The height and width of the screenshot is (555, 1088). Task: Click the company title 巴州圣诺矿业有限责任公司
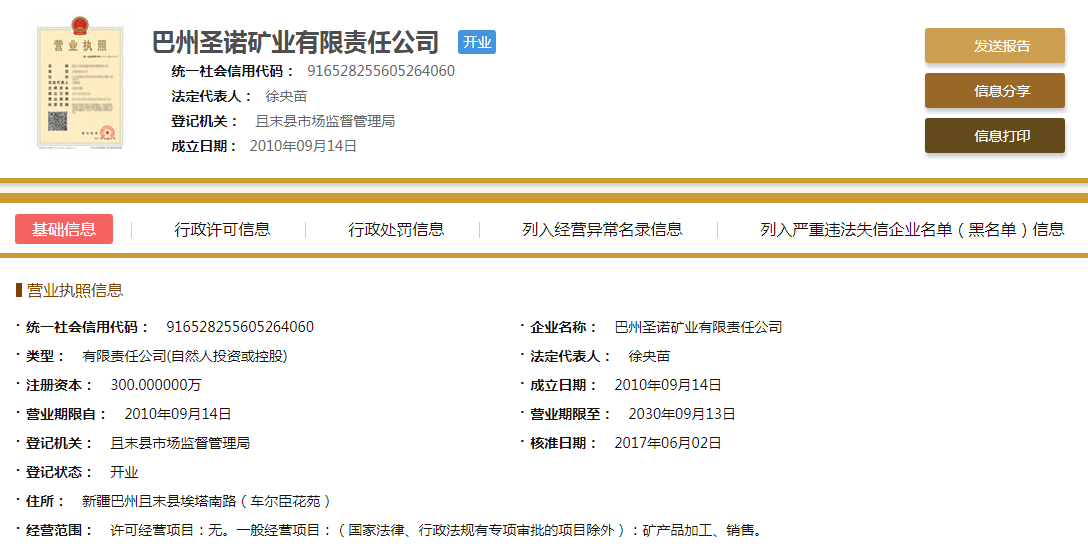click(x=295, y=43)
